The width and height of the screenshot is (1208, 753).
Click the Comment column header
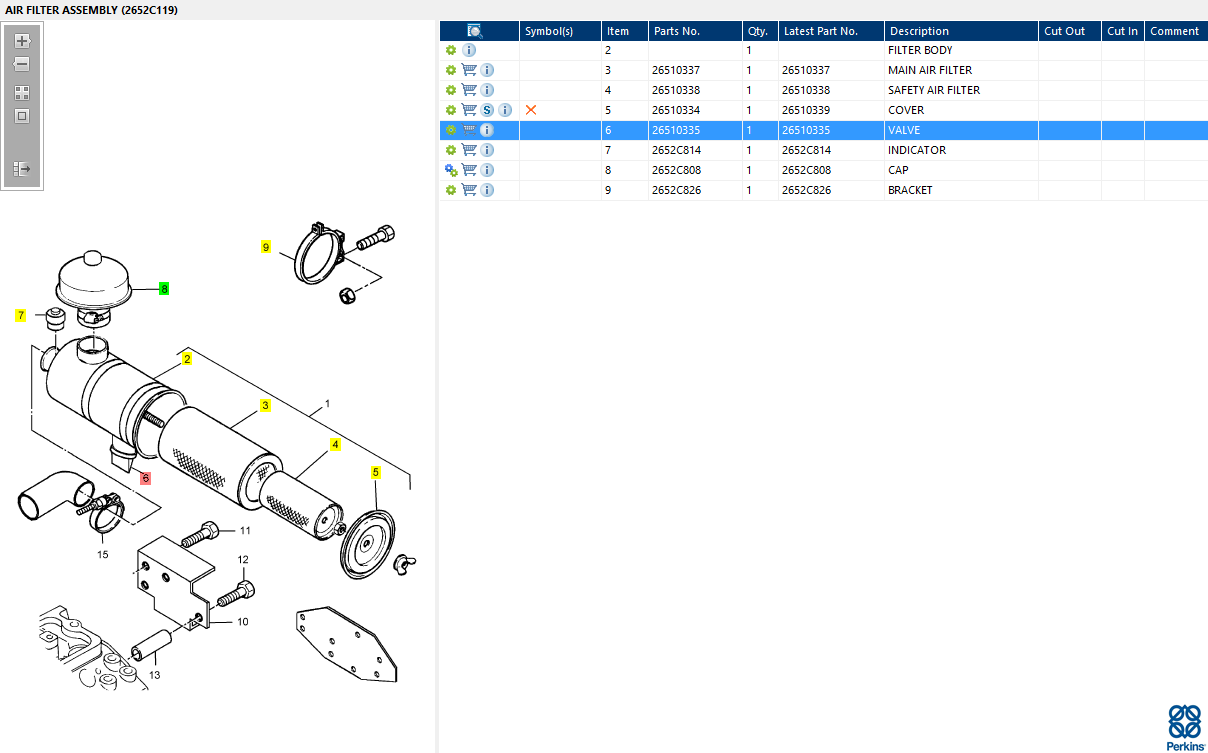[x=1176, y=31]
